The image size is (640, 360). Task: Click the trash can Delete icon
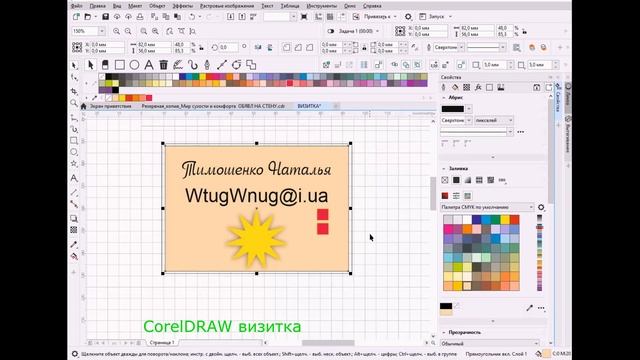click(163, 65)
